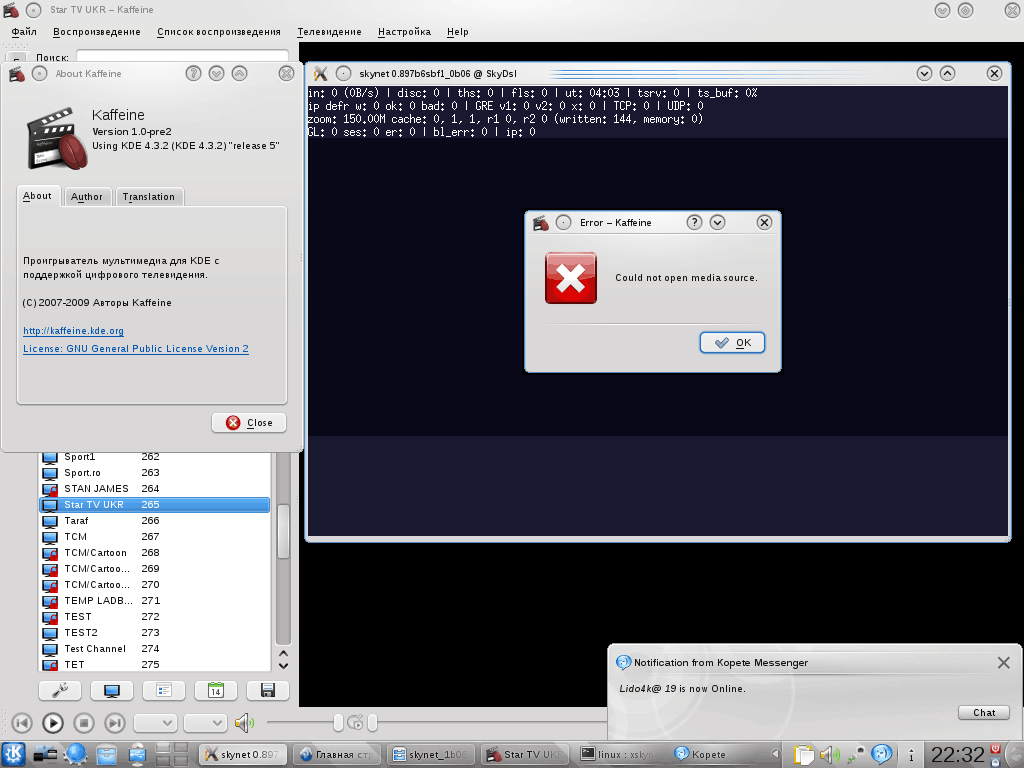
Task: Click the volume mixer tray icon
Action: coord(829,755)
